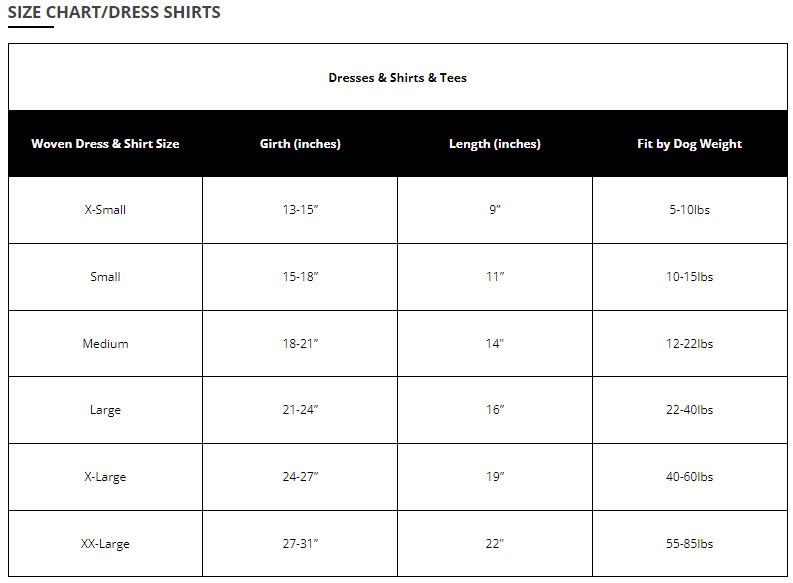Click the 5-10lbs weight cell

[x=689, y=210]
